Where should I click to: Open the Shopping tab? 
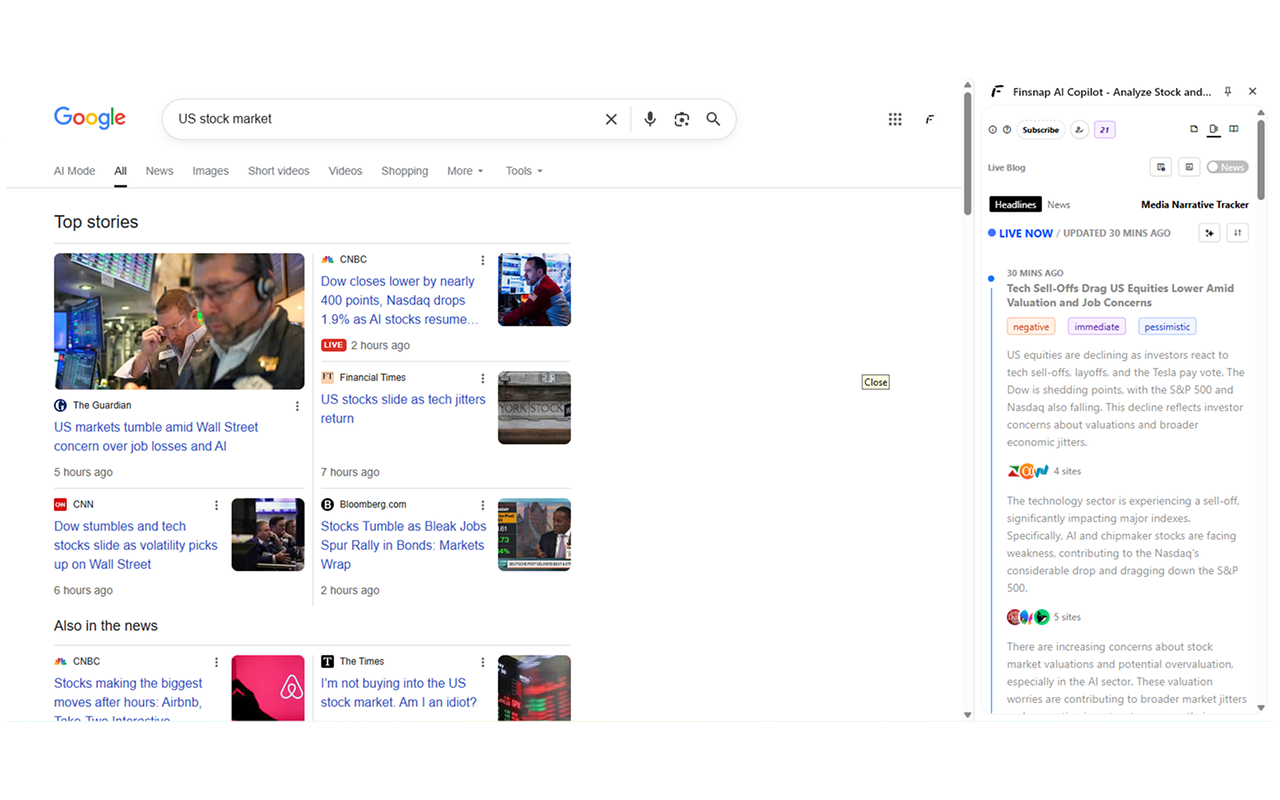404,171
